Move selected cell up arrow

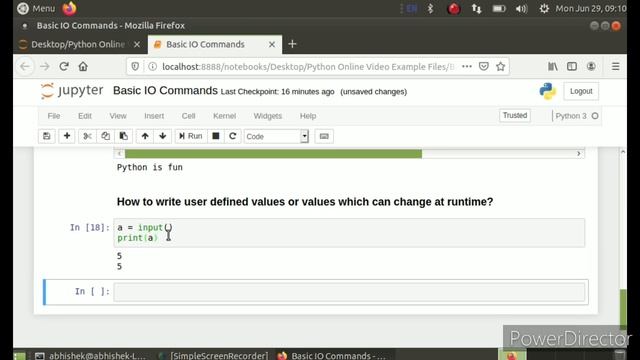click(145, 136)
